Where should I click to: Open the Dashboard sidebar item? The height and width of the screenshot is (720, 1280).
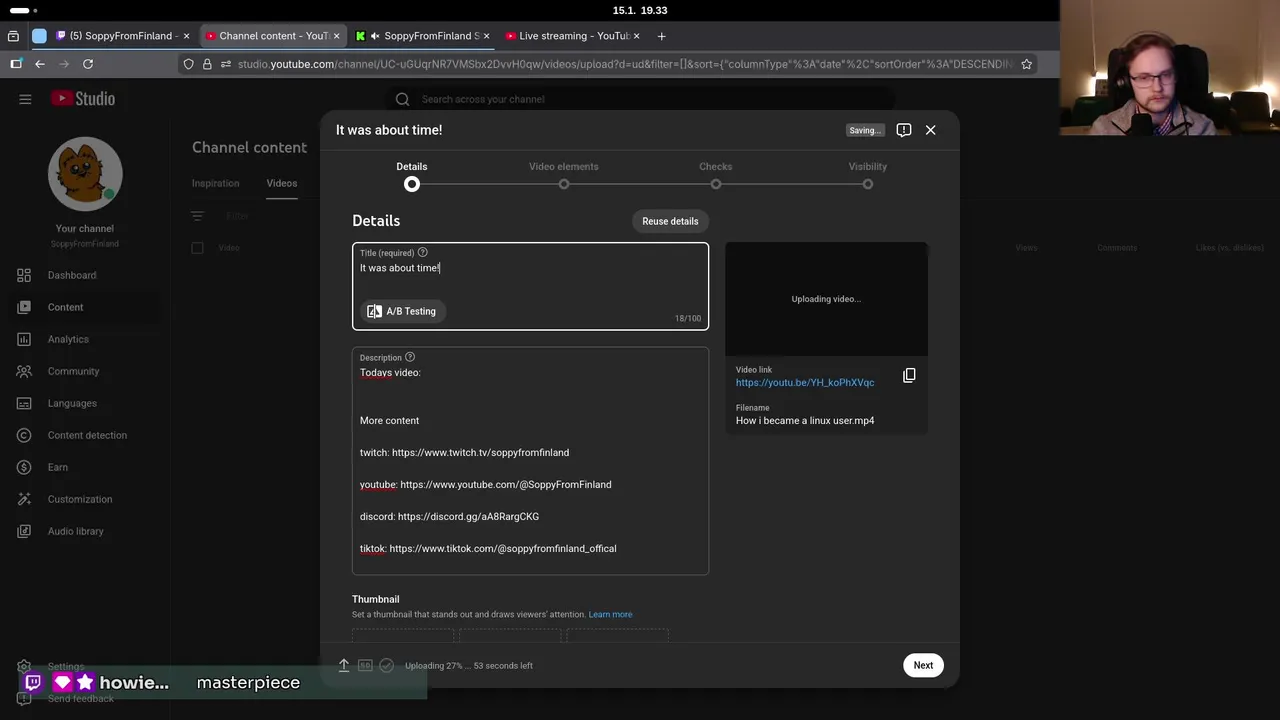click(x=72, y=275)
